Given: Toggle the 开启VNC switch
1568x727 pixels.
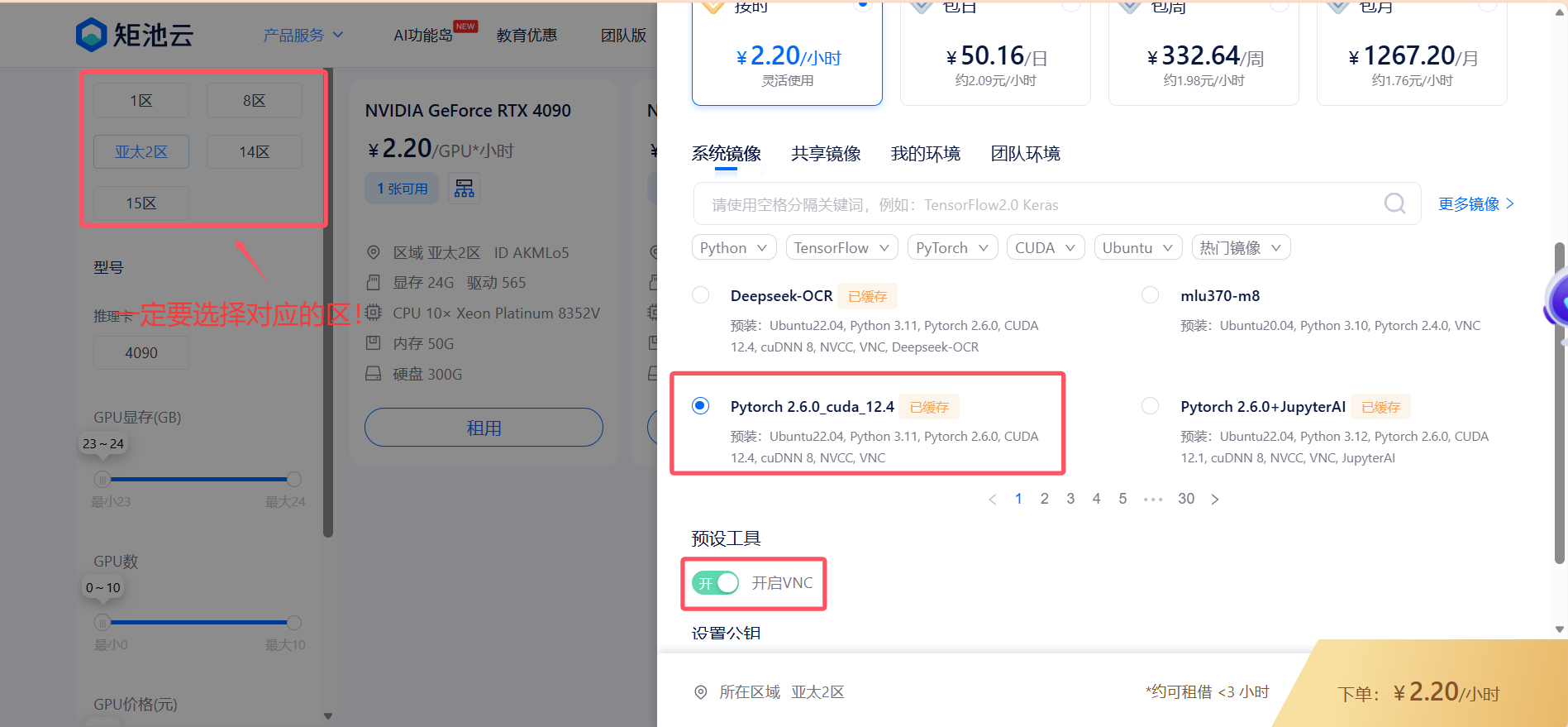Looking at the screenshot, I should pos(716,583).
